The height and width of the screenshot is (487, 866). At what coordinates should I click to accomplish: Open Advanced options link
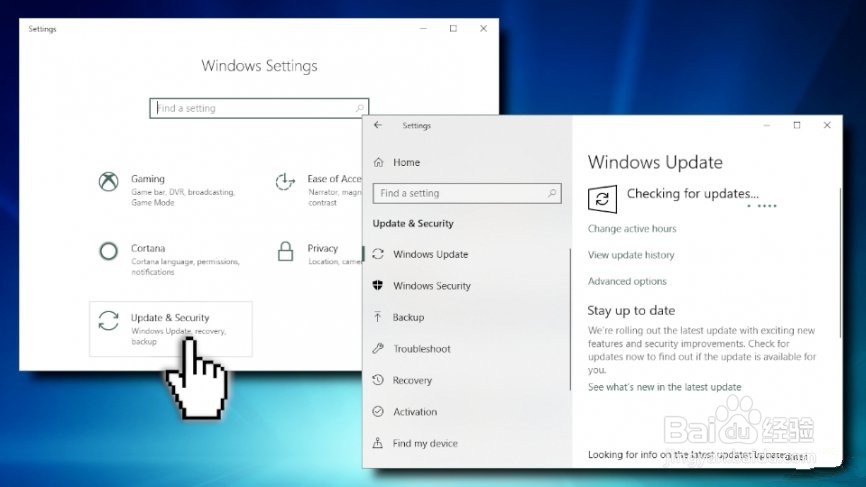click(x=627, y=281)
